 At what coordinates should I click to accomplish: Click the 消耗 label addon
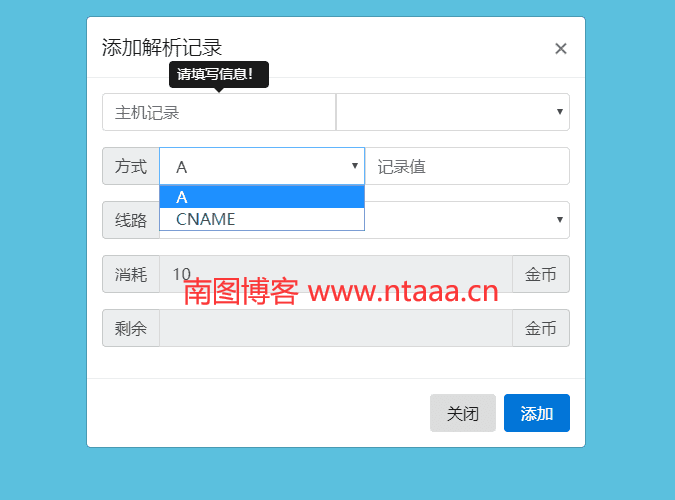[131, 274]
